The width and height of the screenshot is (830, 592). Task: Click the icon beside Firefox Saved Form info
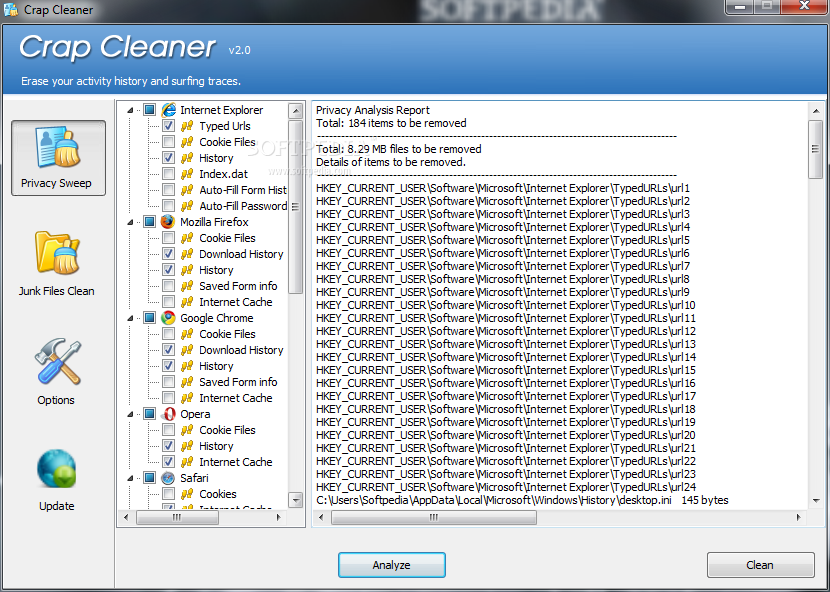187,286
